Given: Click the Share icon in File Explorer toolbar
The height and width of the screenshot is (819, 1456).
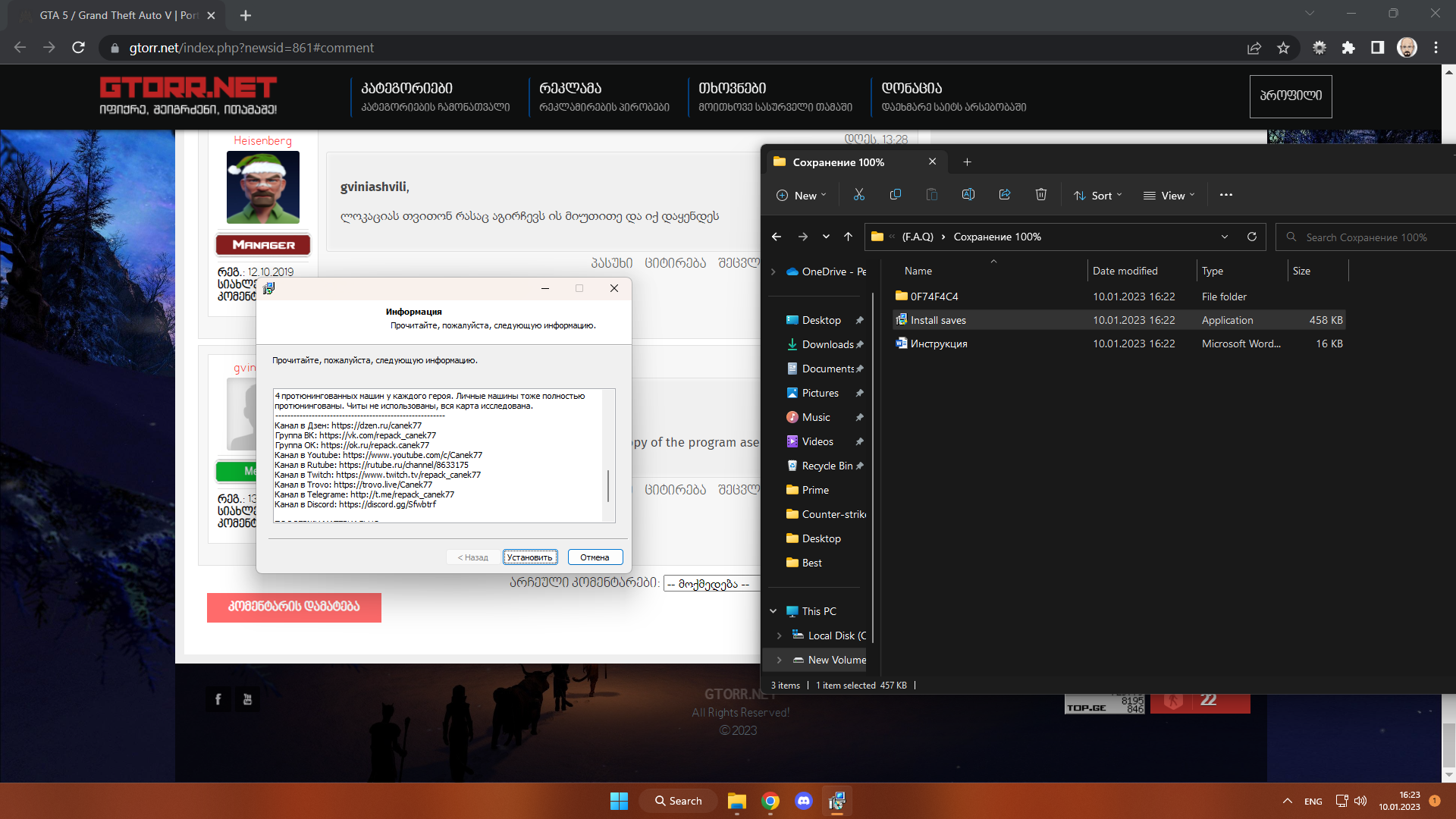Looking at the screenshot, I should click(x=1005, y=195).
